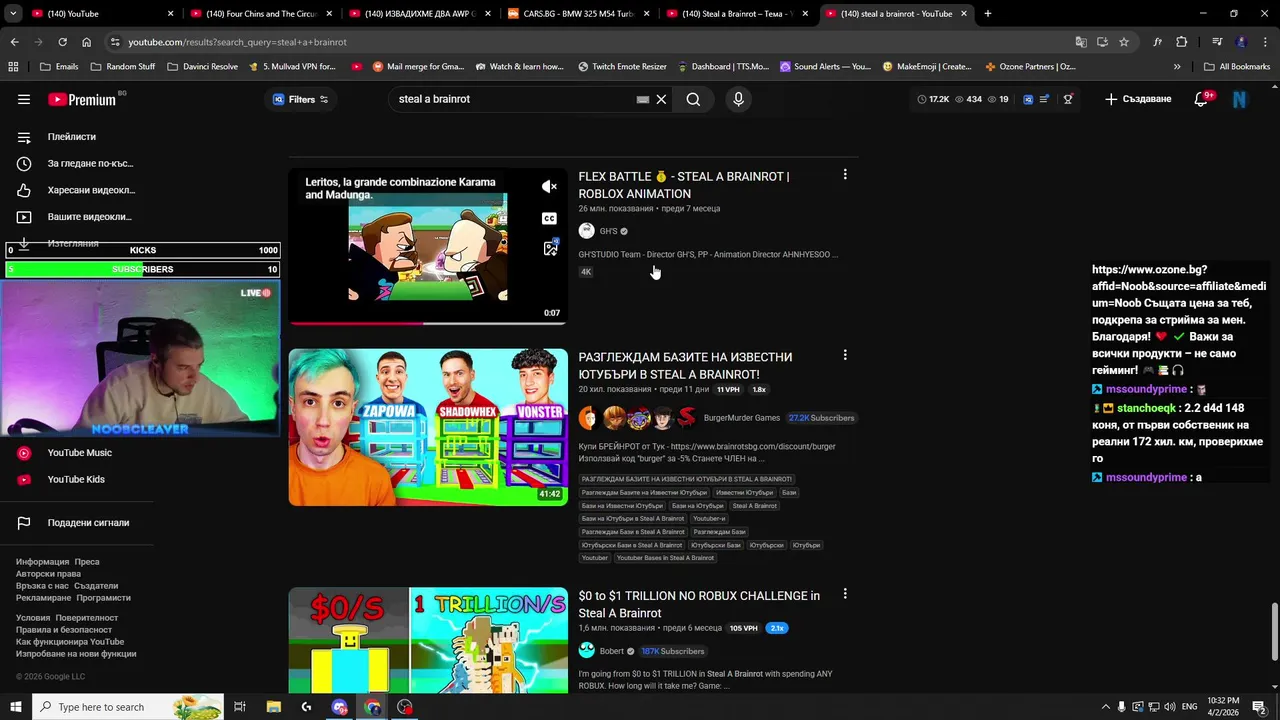Translate this page icon in address bar

pyautogui.click(x=1081, y=42)
